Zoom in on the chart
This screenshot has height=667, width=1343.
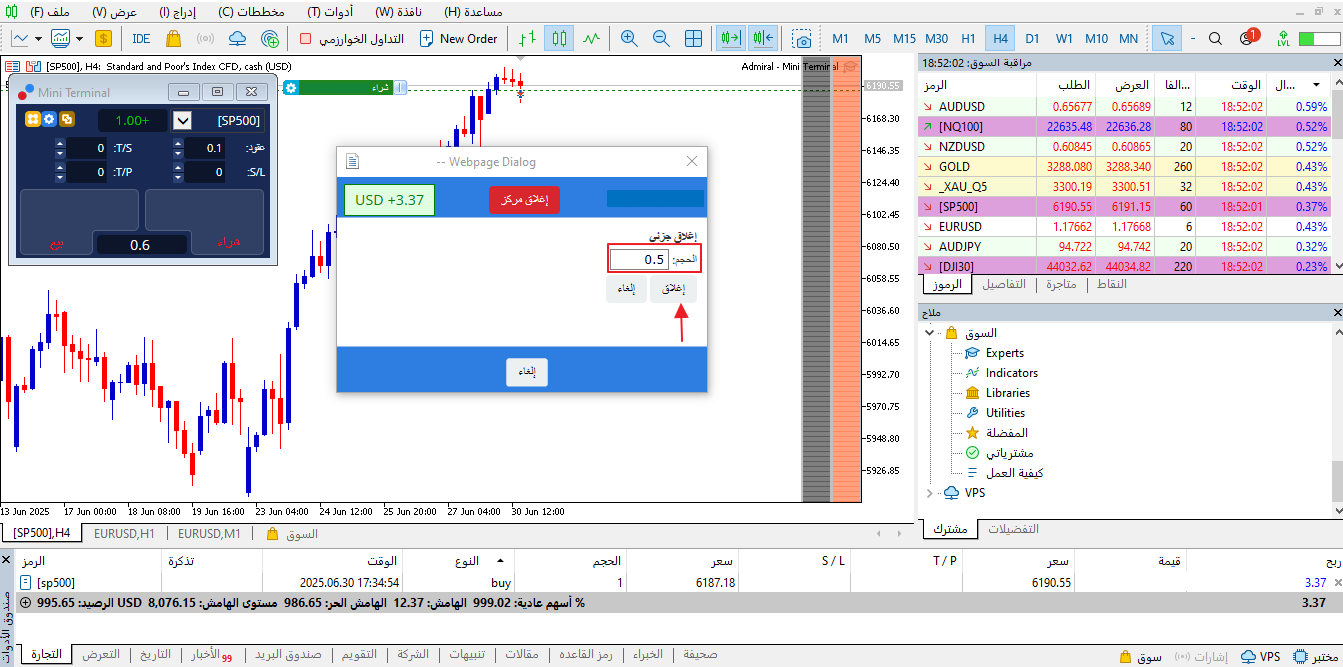click(629, 39)
